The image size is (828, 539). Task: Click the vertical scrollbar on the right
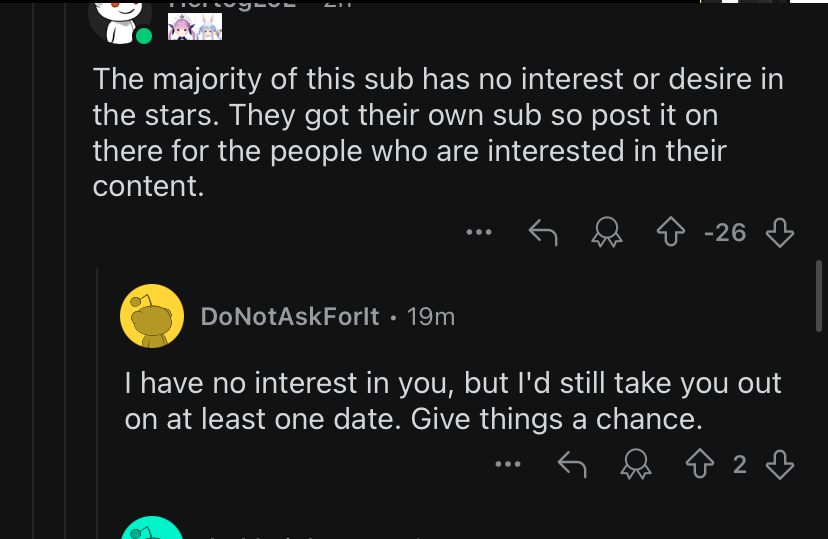click(820, 295)
